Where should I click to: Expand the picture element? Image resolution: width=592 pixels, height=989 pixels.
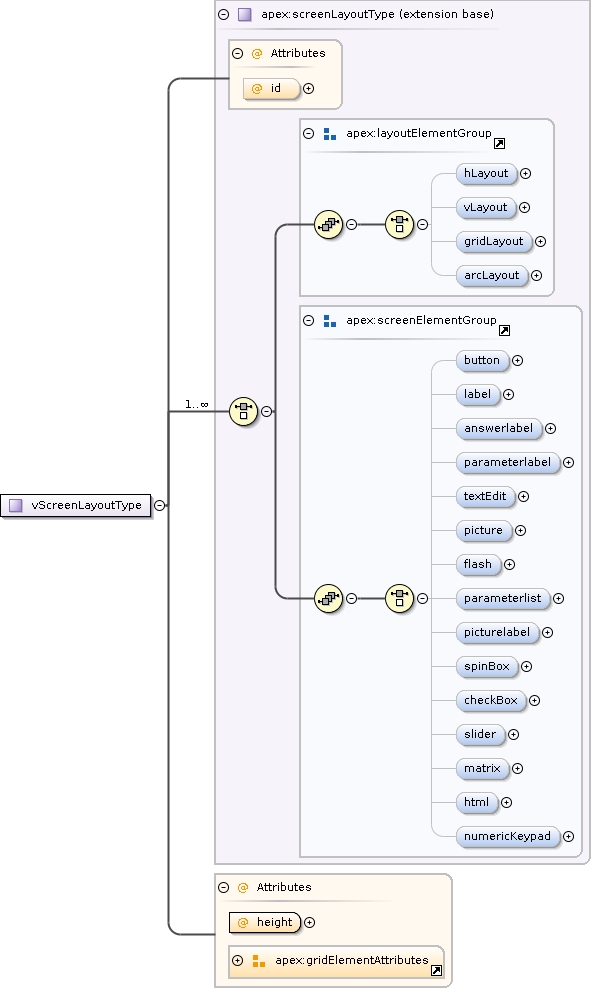point(520,531)
